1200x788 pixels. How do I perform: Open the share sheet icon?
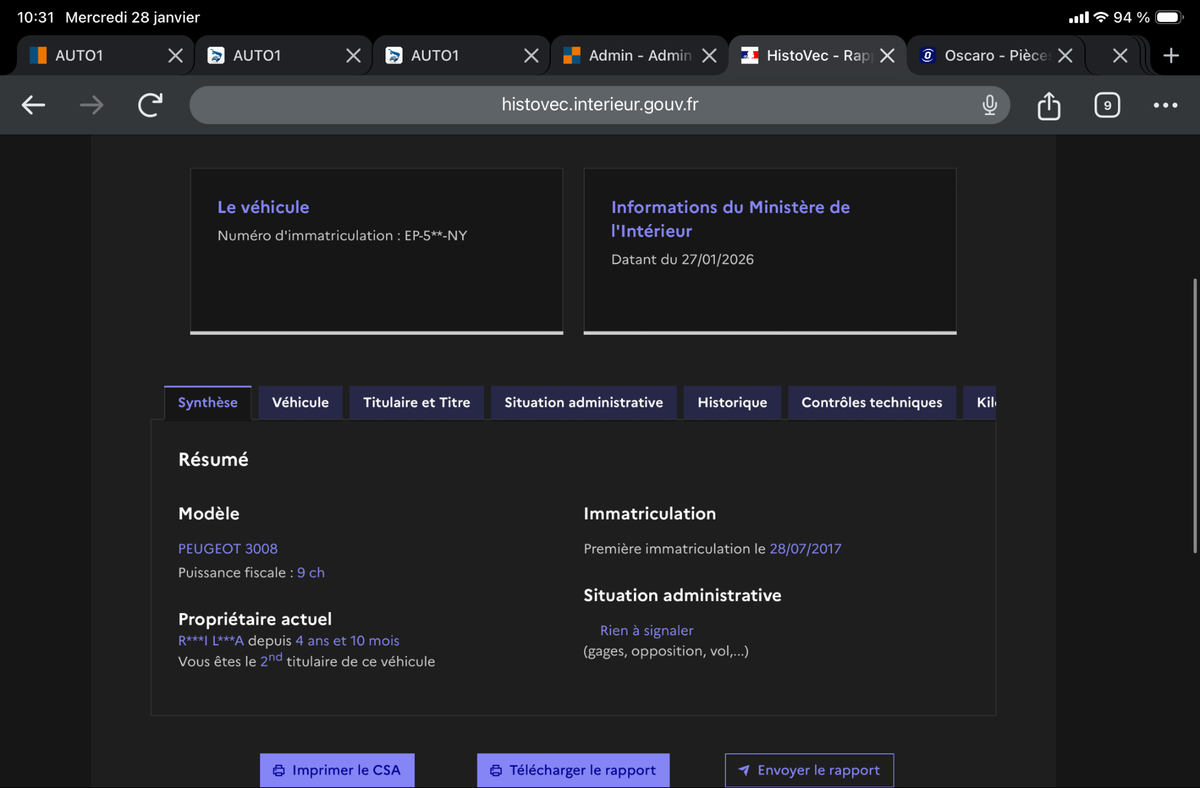[1048, 105]
